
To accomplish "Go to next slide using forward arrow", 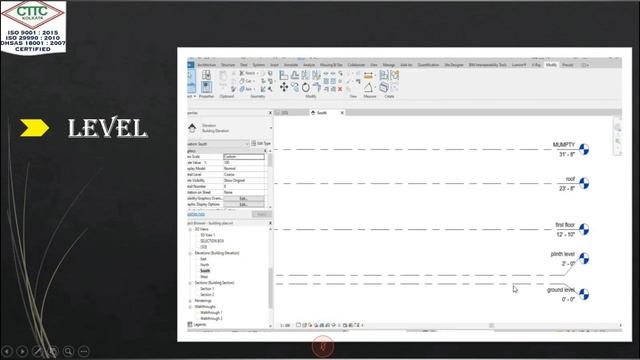I will click(22, 351).
